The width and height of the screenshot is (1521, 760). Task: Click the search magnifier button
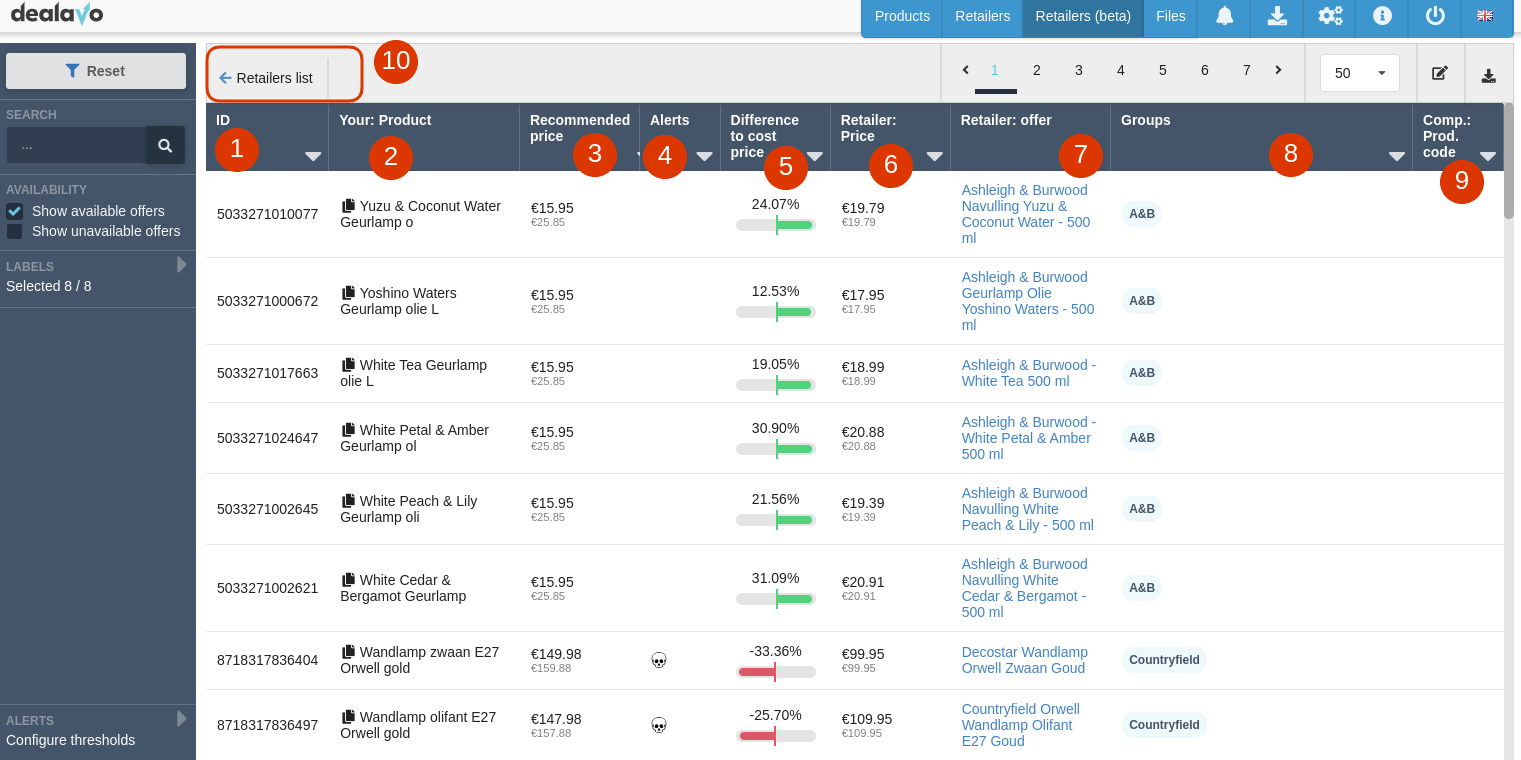pos(165,145)
